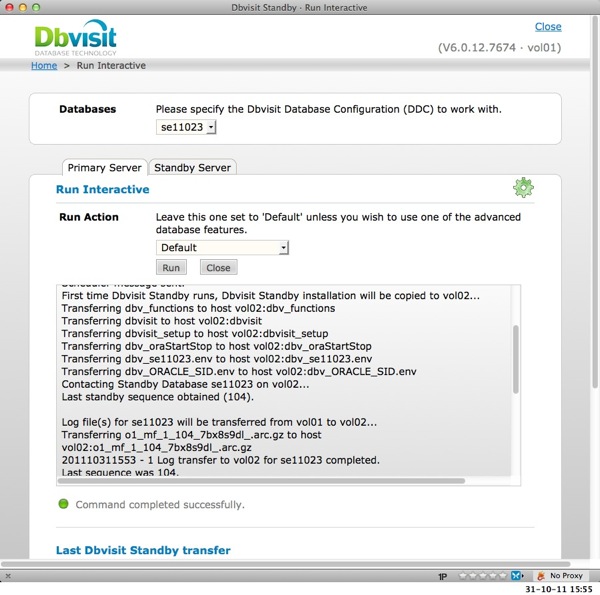Screen dimensions: 600x595
Task: Click the 1P status bar icon
Action: click(442, 576)
